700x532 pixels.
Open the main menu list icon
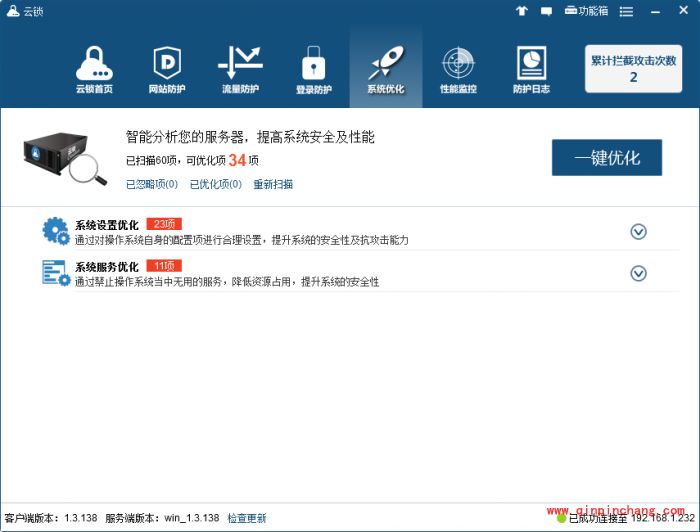626,12
